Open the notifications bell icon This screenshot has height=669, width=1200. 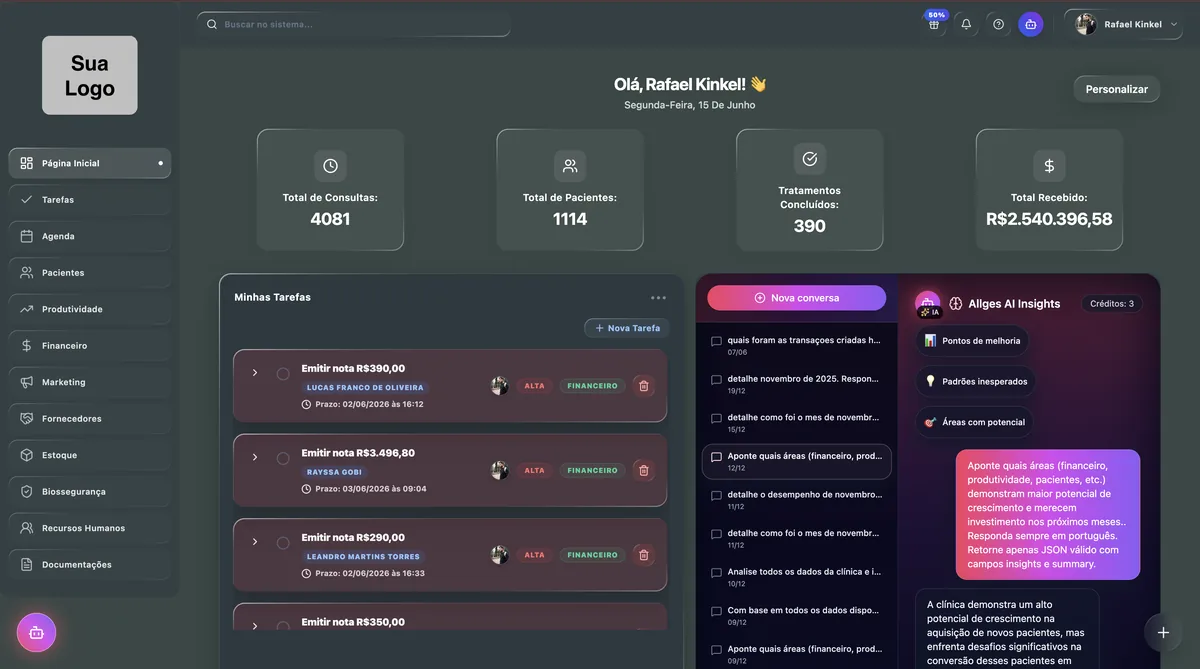click(x=966, y=24)
